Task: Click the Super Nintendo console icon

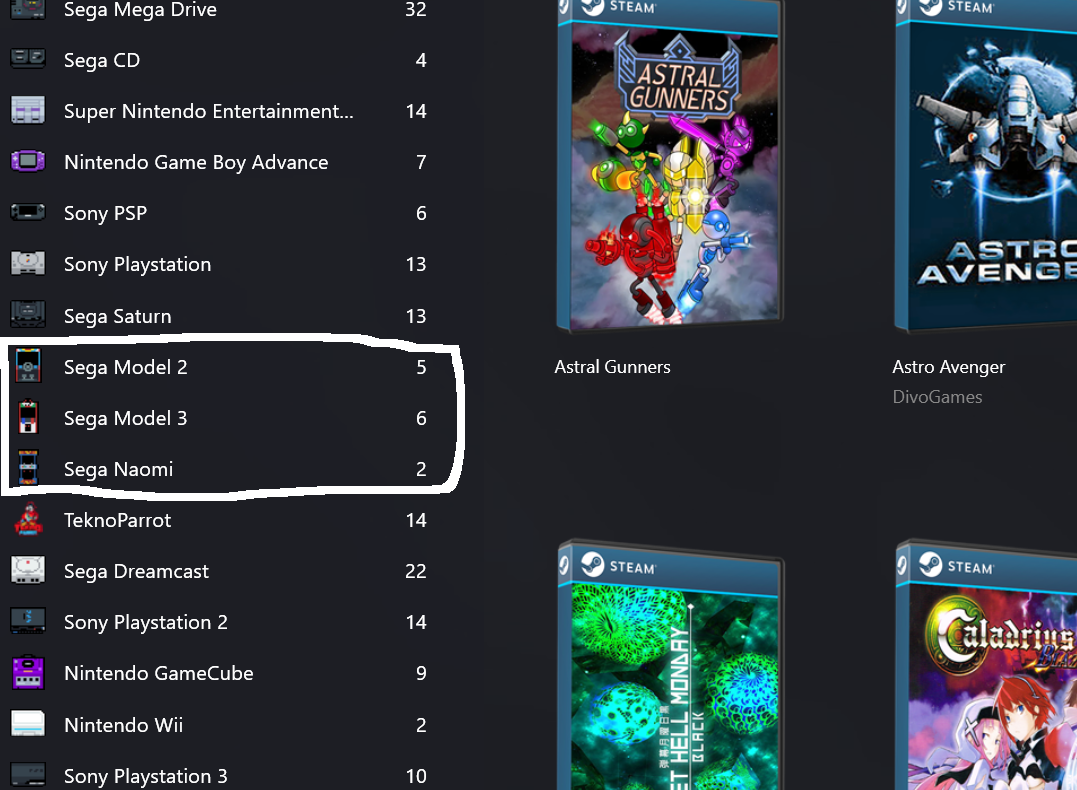Action: (28, 111)
